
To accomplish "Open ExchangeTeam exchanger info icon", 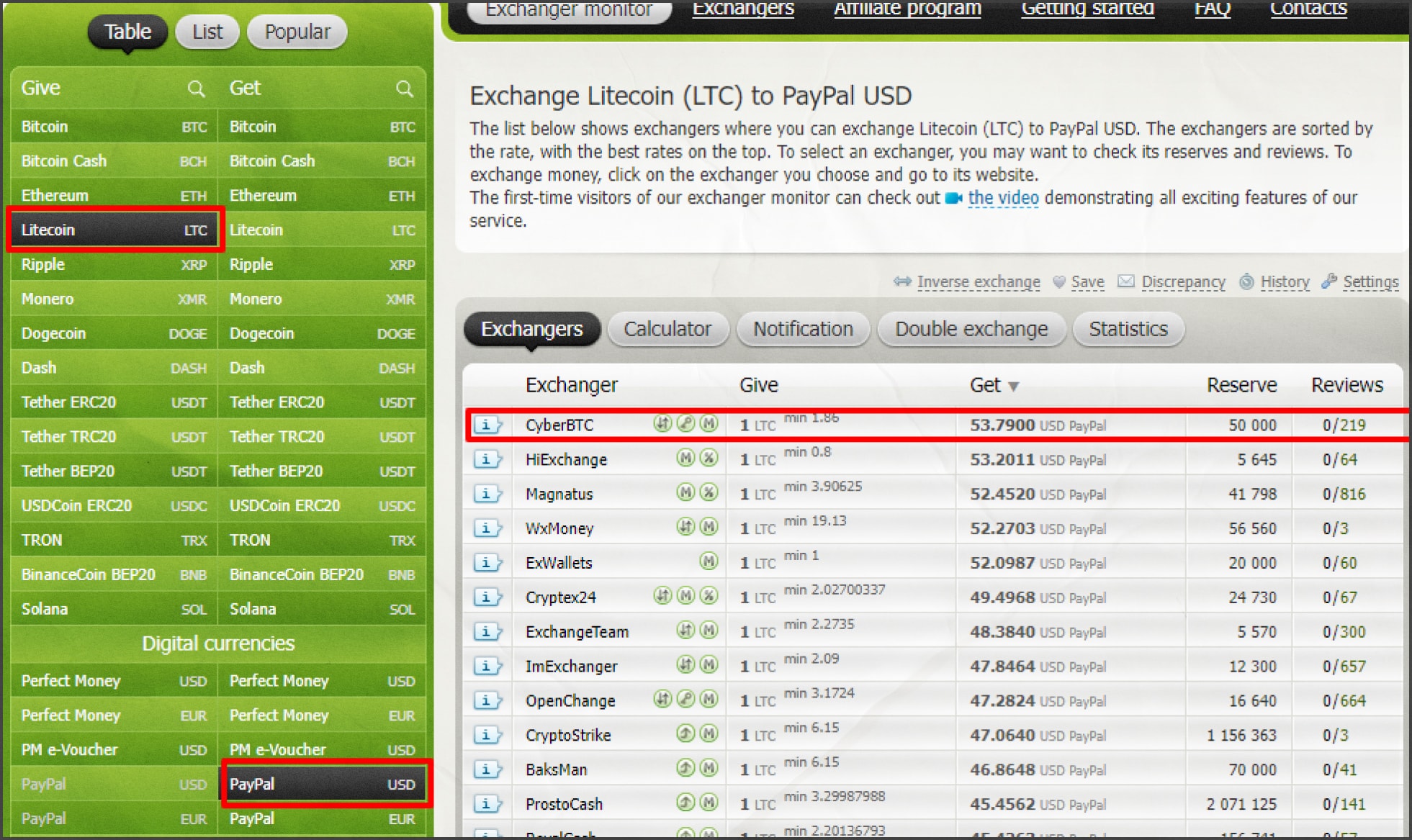I will pyautogui.click(x=487, y=632).
